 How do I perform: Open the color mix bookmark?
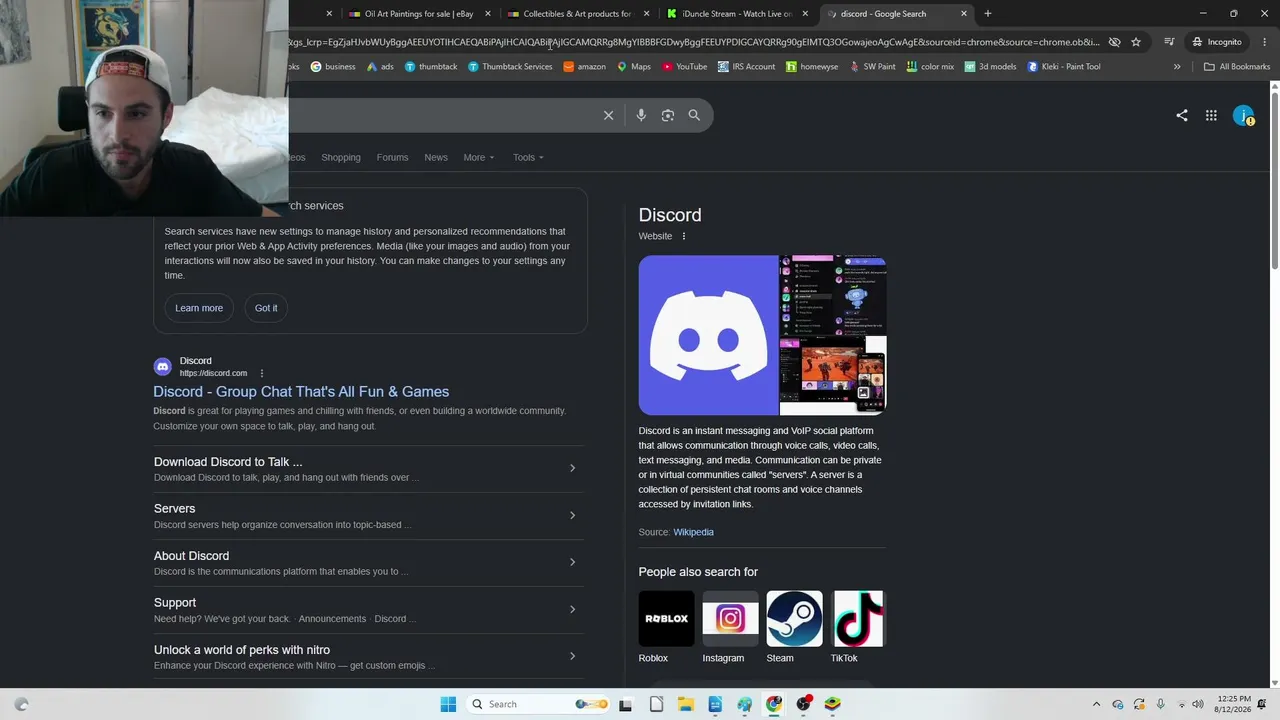tap(930, 67)
